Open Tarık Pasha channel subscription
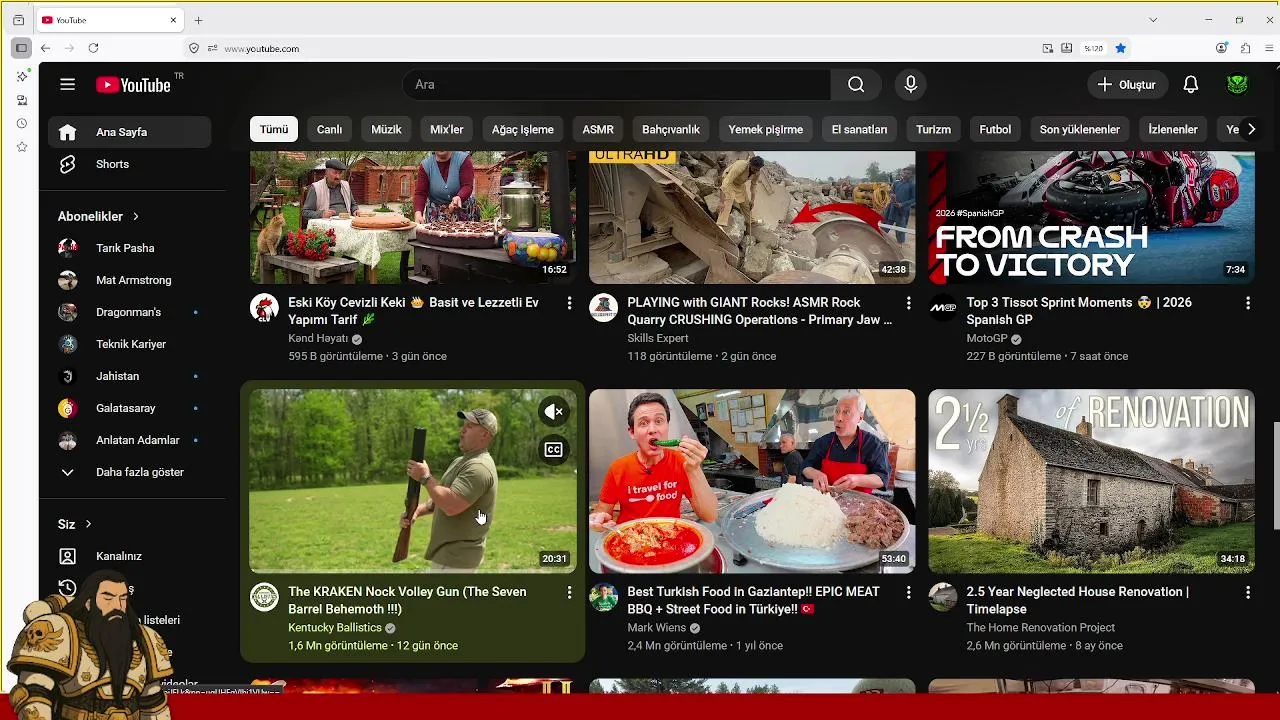Viewport: 1280px width, 720px height. click(x=129, y=248)
